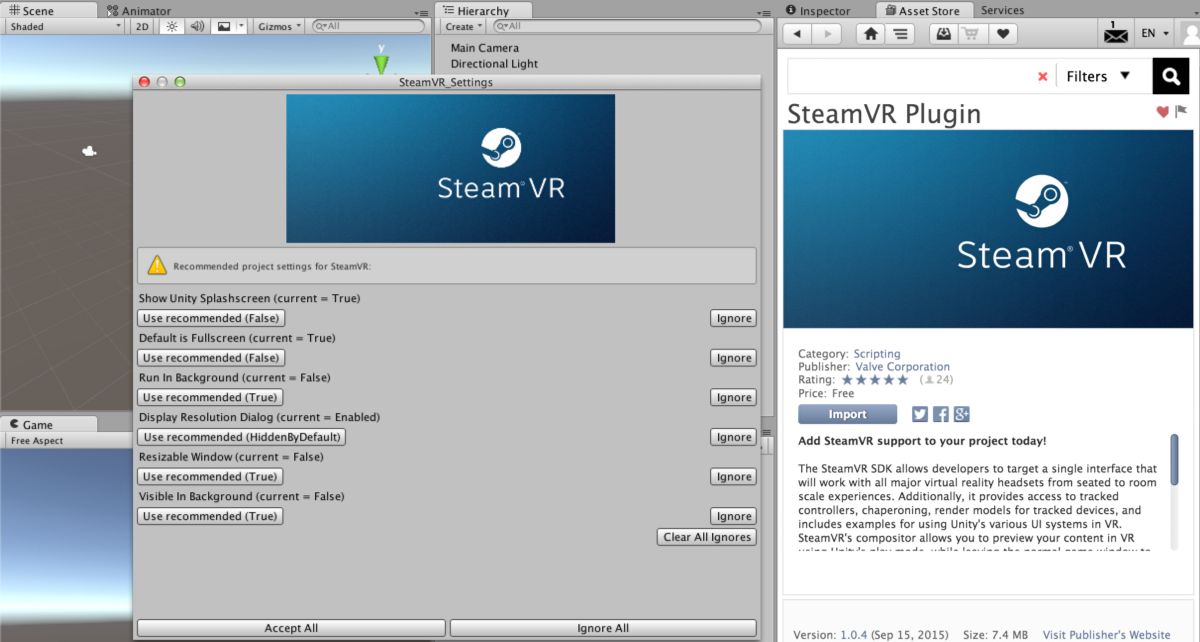
Task: Report SteamVR Plugin with the flag icon
Action: 1181,112
